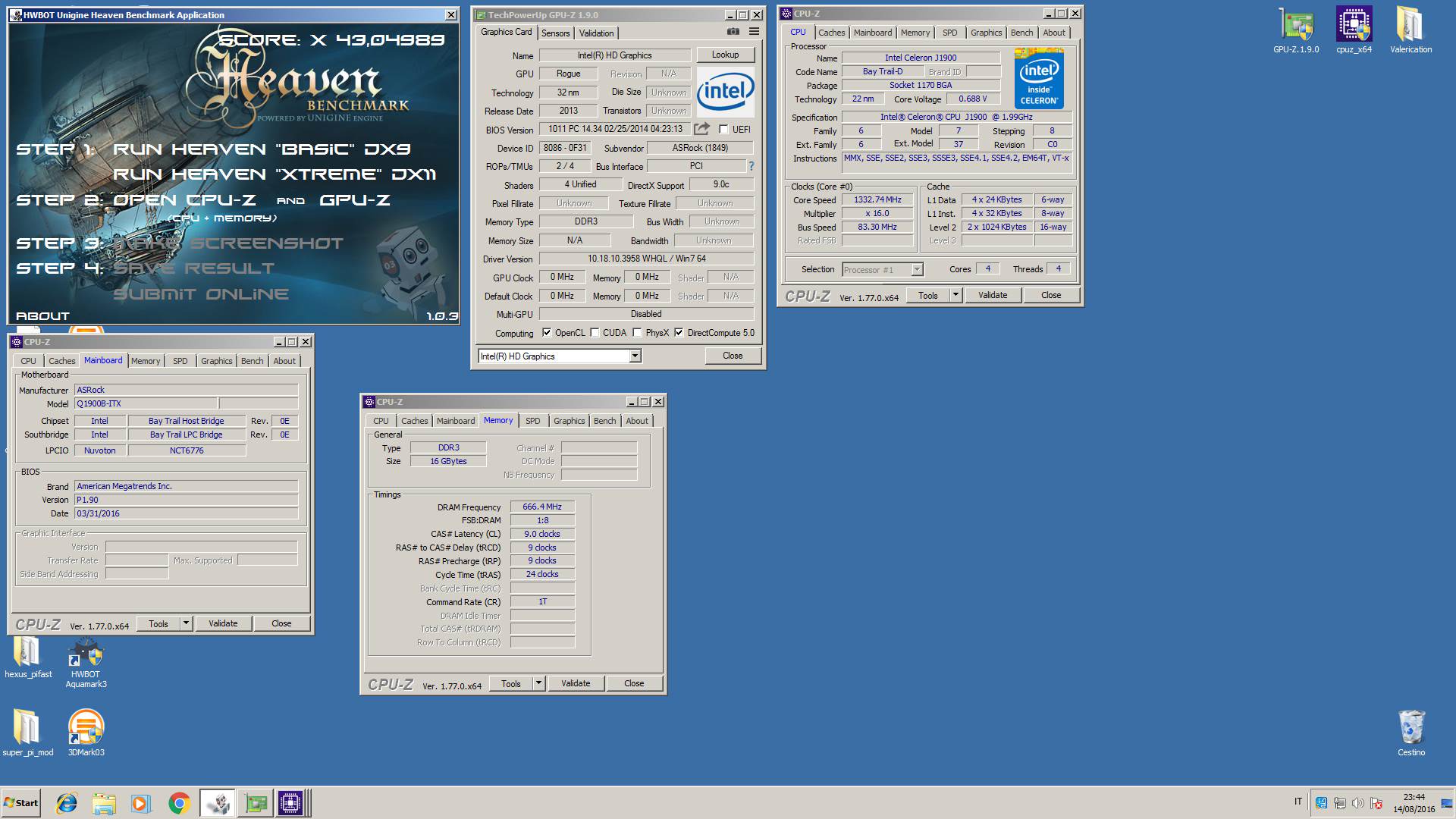The image size is (1456, 819).
Task: Open SPD tab in Memory CPU-Z window
Action: coord(533,421)
